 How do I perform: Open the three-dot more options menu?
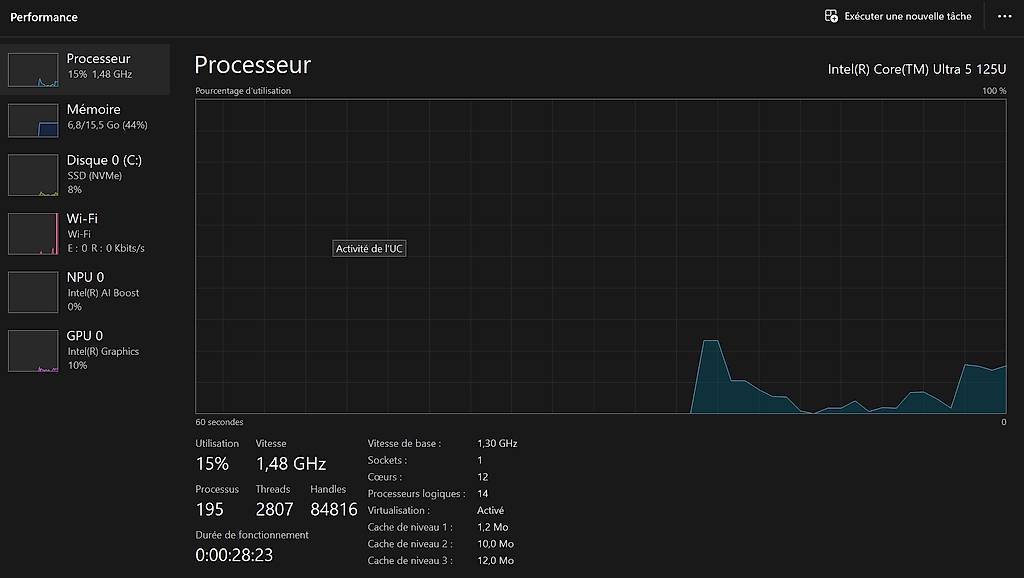pyautogui.click(x=1004, y=16)
